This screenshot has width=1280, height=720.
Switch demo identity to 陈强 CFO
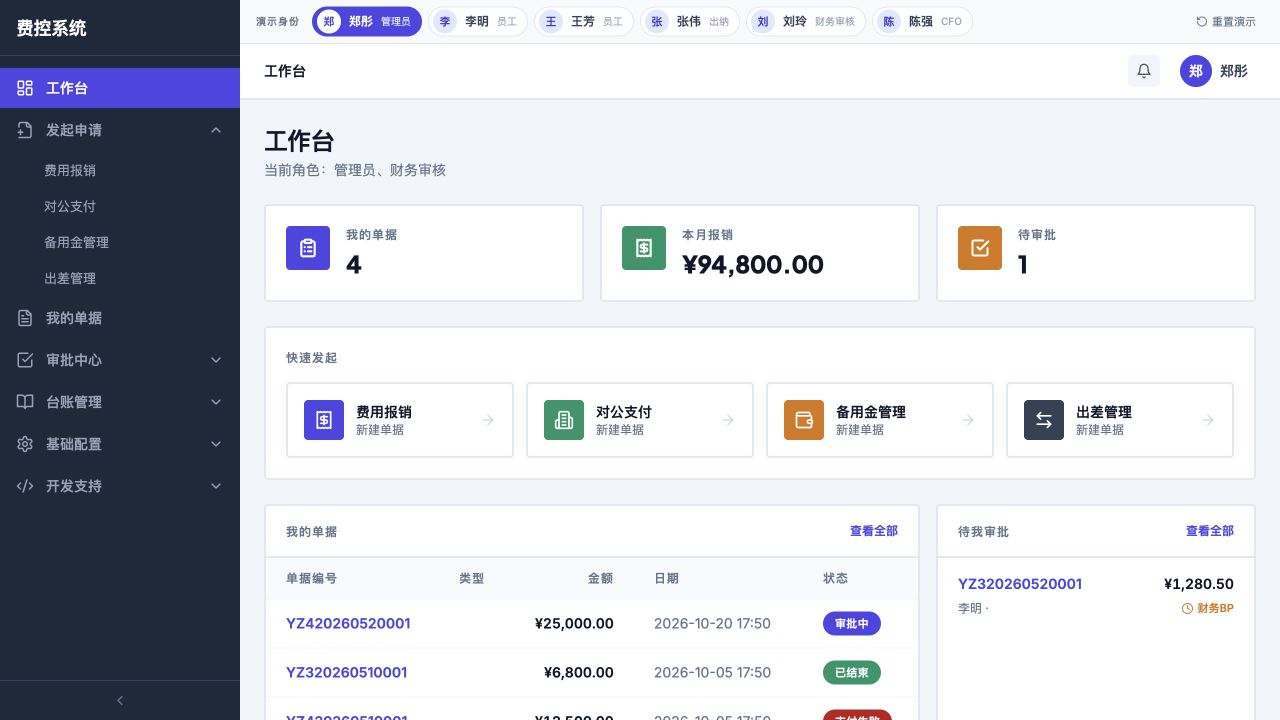click(x=923, y=21)
